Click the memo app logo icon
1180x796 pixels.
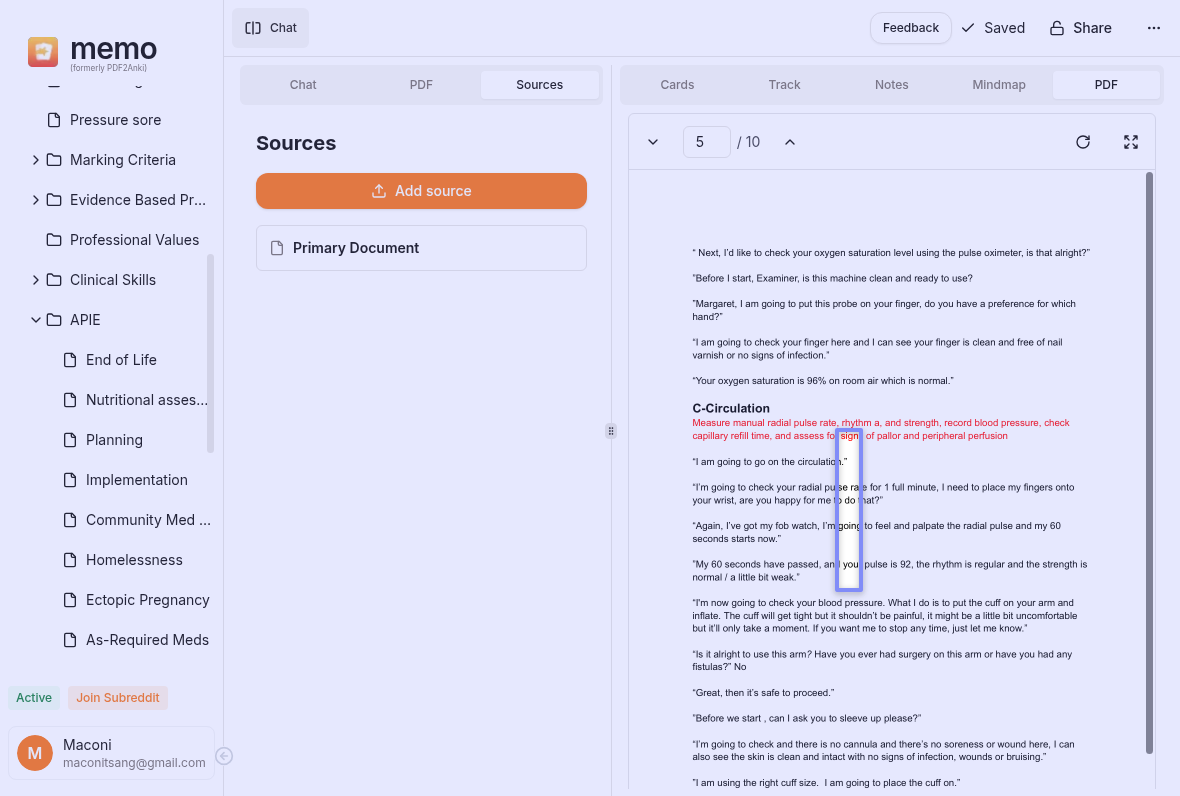point(43,52)
